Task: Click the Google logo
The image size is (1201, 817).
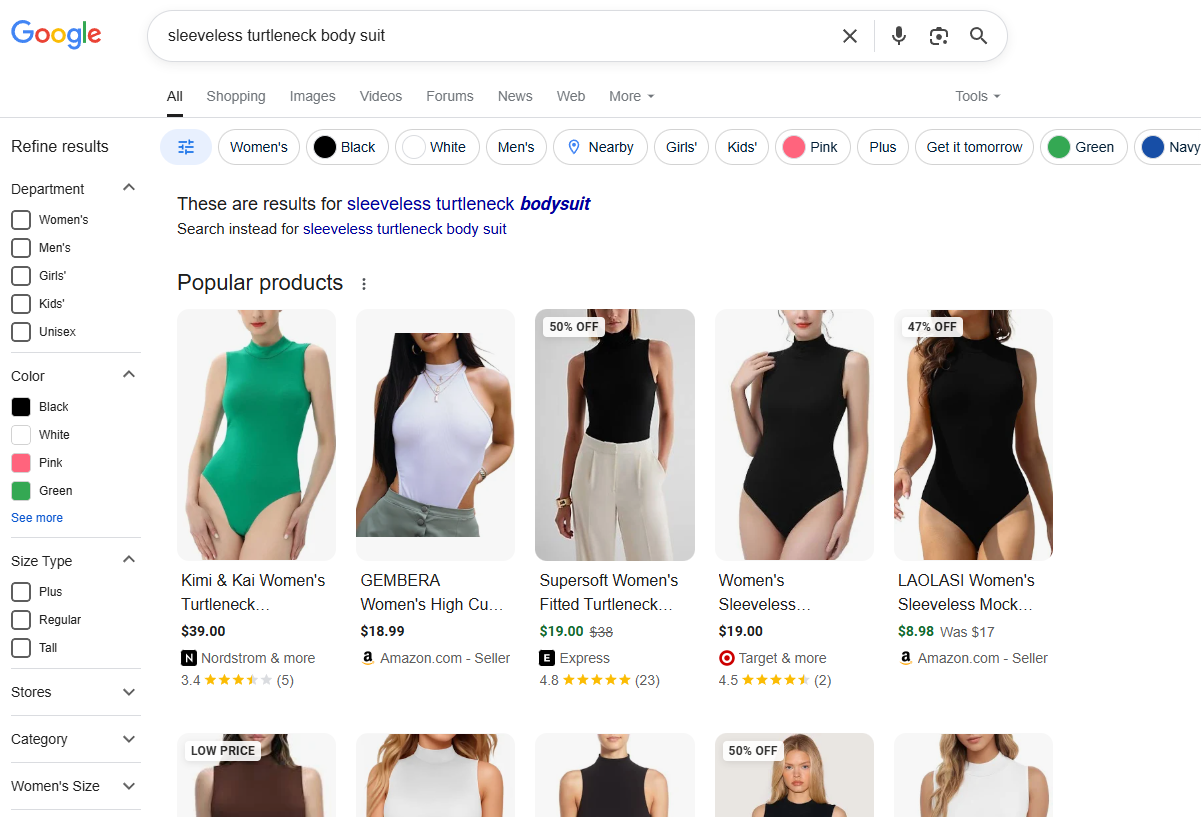Action: click(56, 35)
